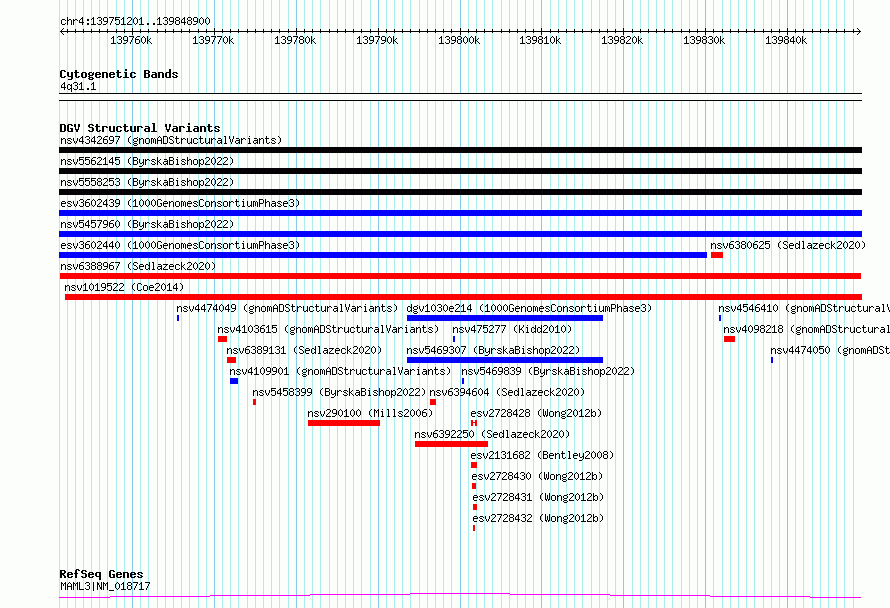This screenshot has width=890, height=608.
Task: Click nsv1019522 Coe2014 label
Action: pyautogui.click(x=124, y=287)
